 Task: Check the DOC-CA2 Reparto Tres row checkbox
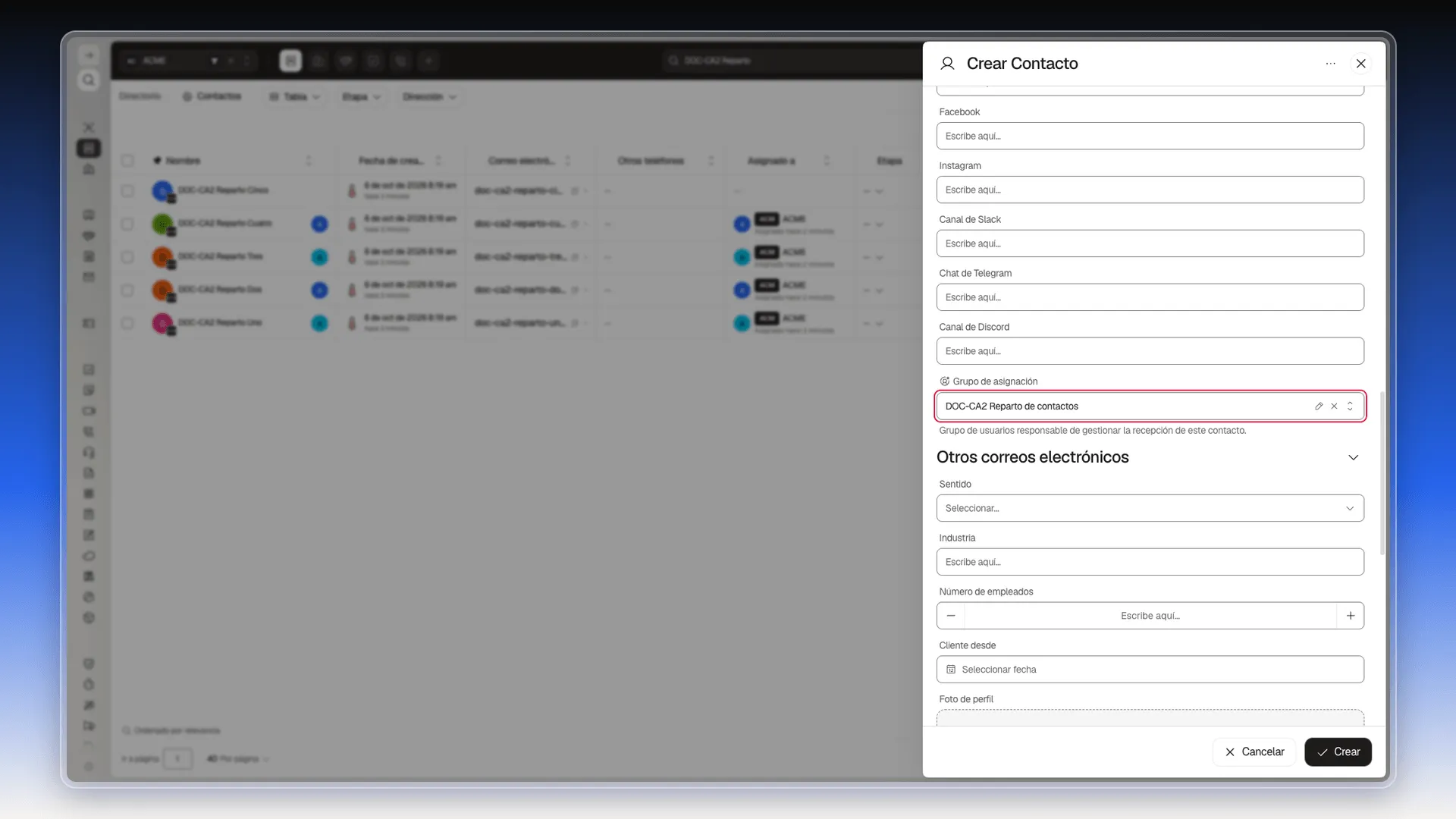coord(127,257)
